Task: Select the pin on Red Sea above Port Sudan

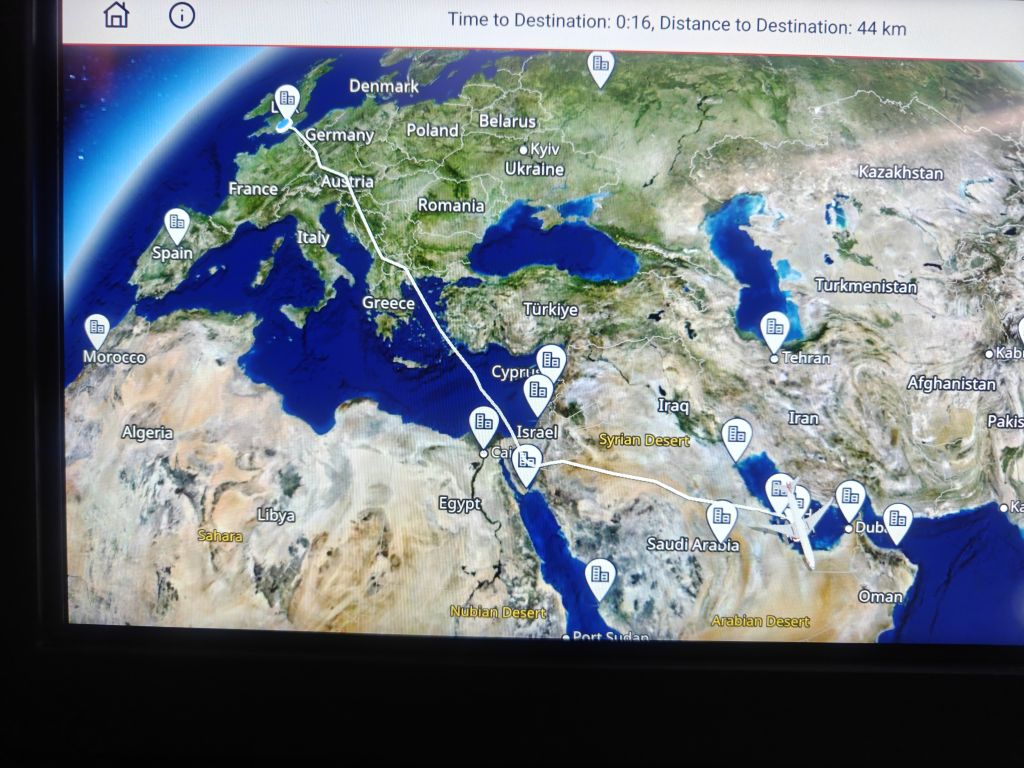Action: click(599, 576)
